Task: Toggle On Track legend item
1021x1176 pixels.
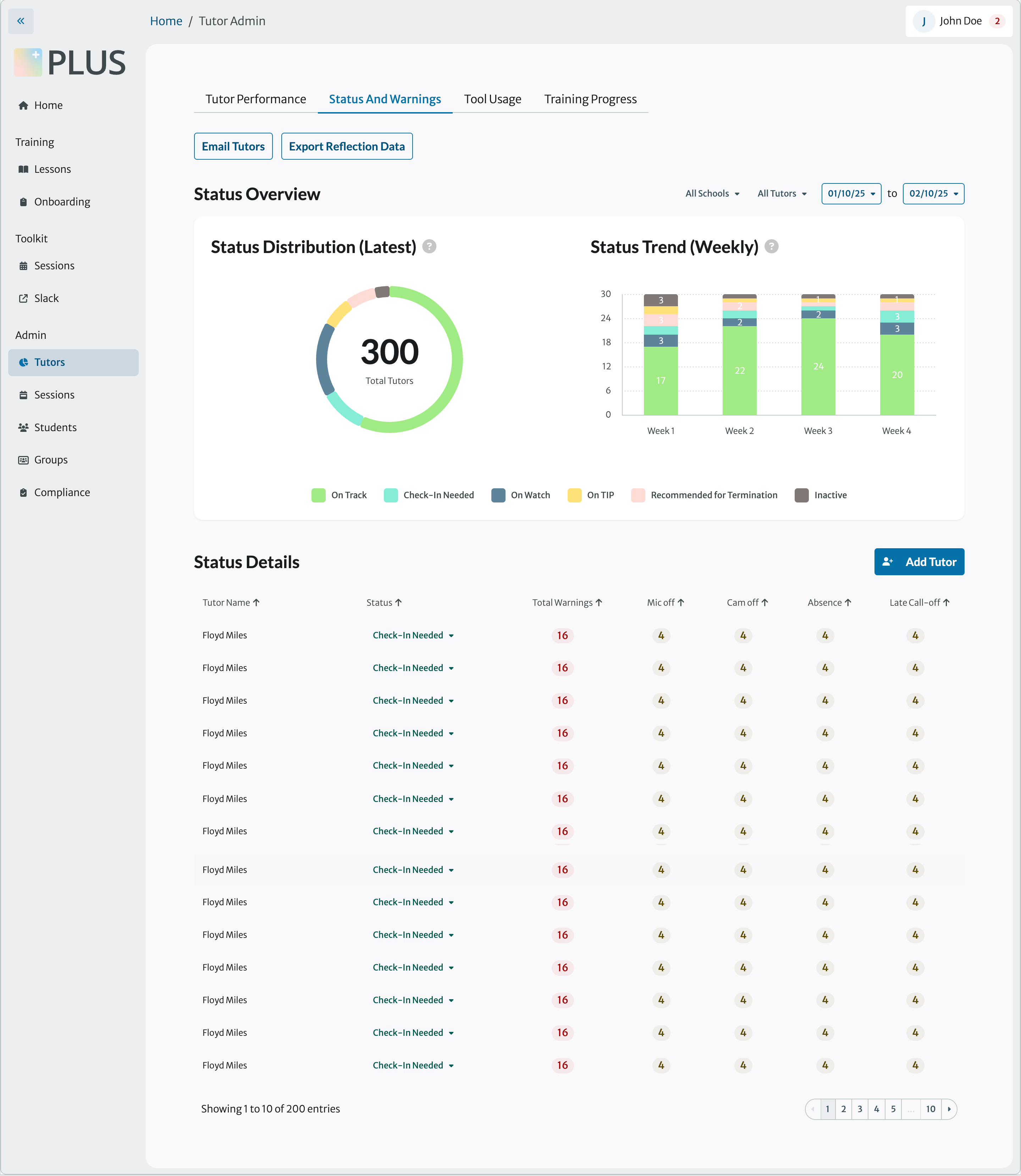Action: pos(339,495)
